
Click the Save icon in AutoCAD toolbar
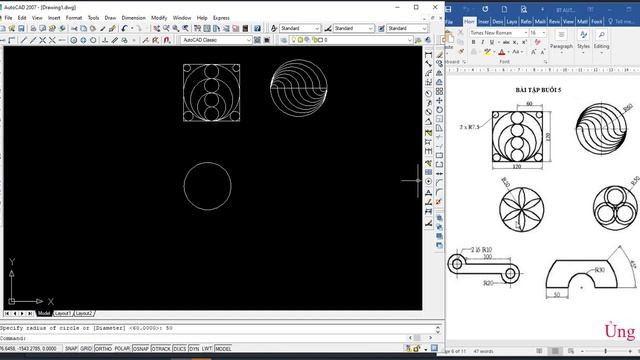click(x=21, y=29)
